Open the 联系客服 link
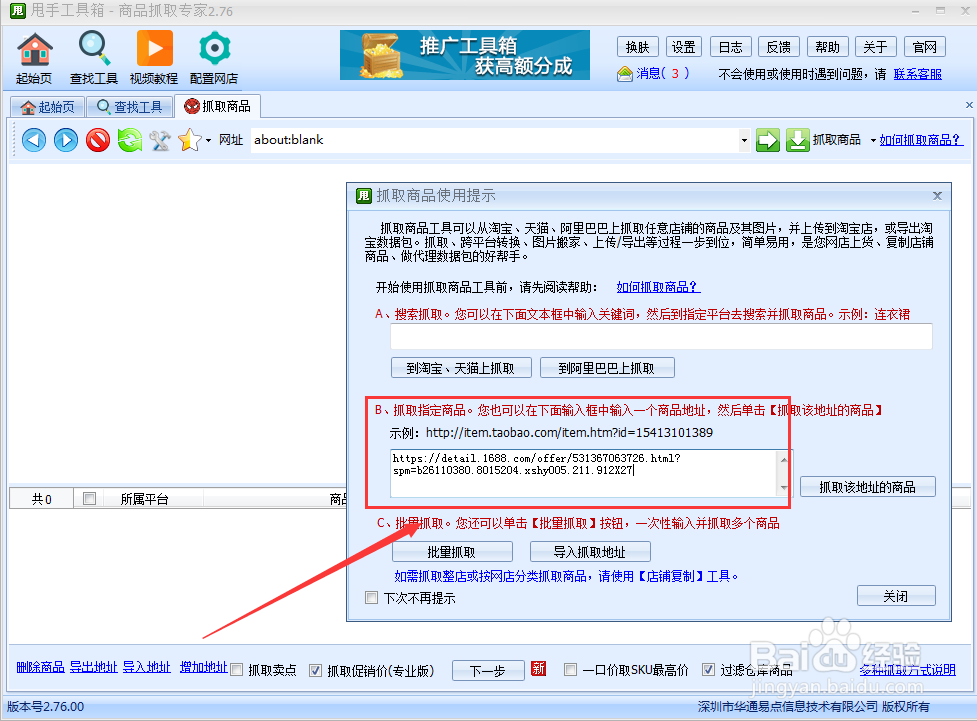The width and height of the screenshot is (977, 721). coord(918,74)
